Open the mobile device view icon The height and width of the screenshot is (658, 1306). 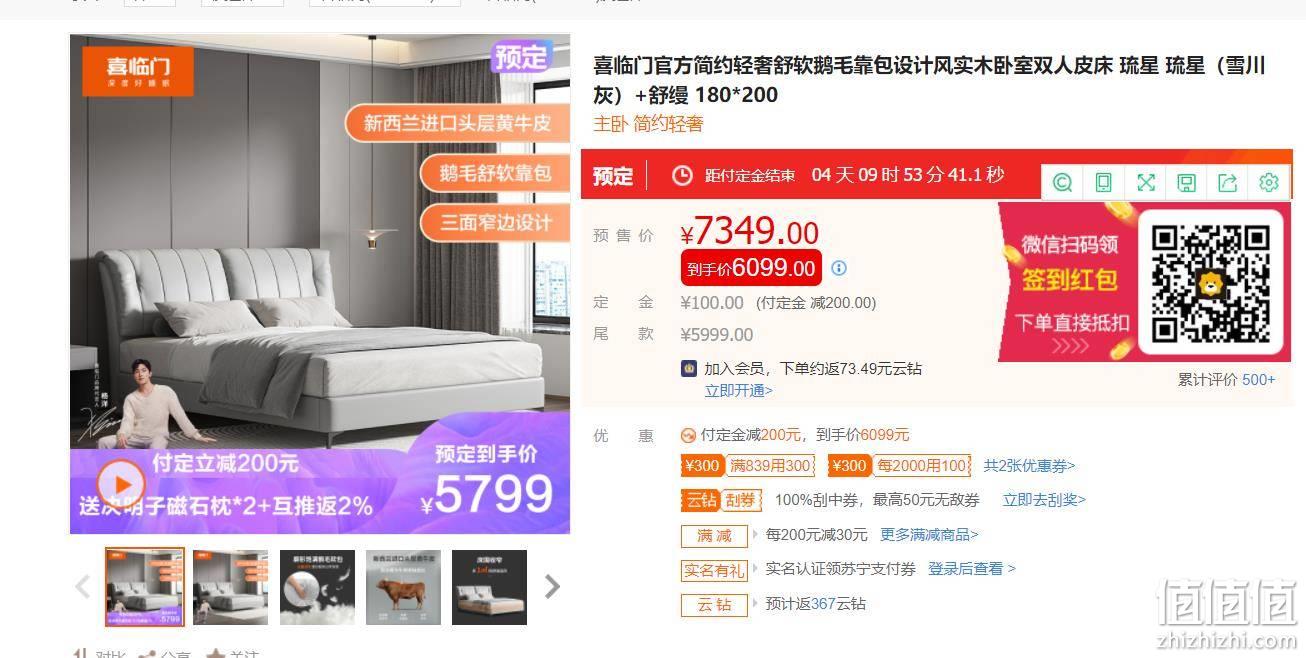pyautogui.click(x=1104, y=182)
